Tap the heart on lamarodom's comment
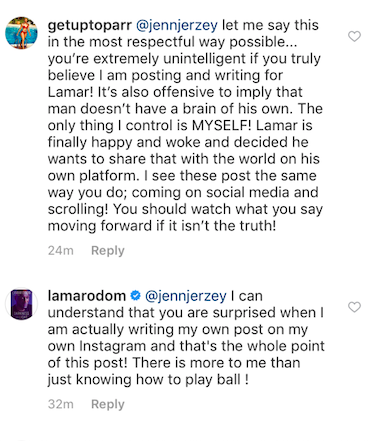The image size is (378, 441). tap(354, 307)
